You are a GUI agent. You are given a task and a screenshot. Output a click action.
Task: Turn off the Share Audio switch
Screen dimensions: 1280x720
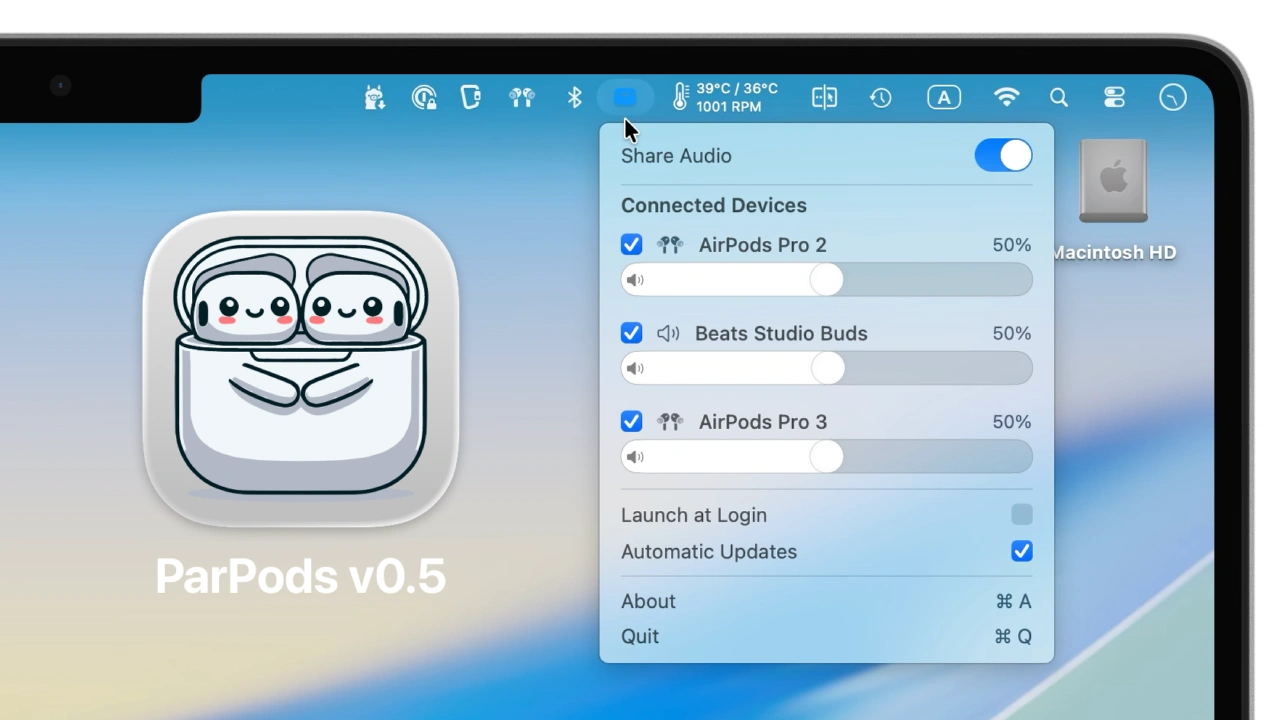pyautogui.click(x=1002, y=155)
